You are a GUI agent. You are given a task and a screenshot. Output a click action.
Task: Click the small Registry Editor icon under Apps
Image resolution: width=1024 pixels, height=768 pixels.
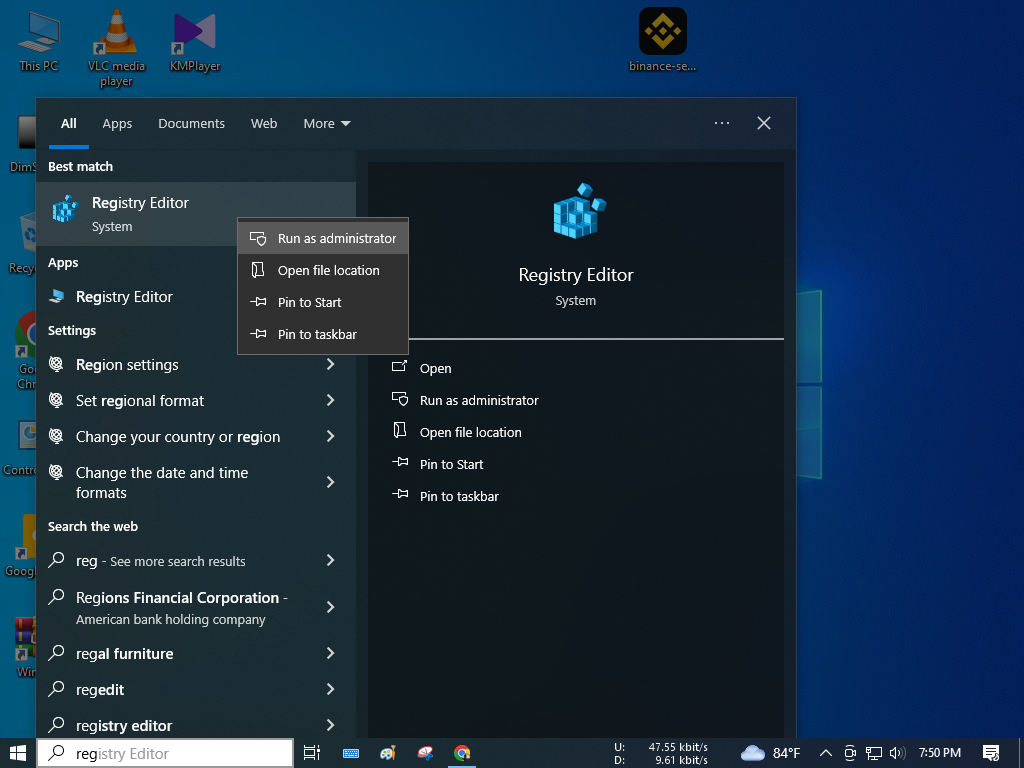pyautogui.click(x=57, y=296)
